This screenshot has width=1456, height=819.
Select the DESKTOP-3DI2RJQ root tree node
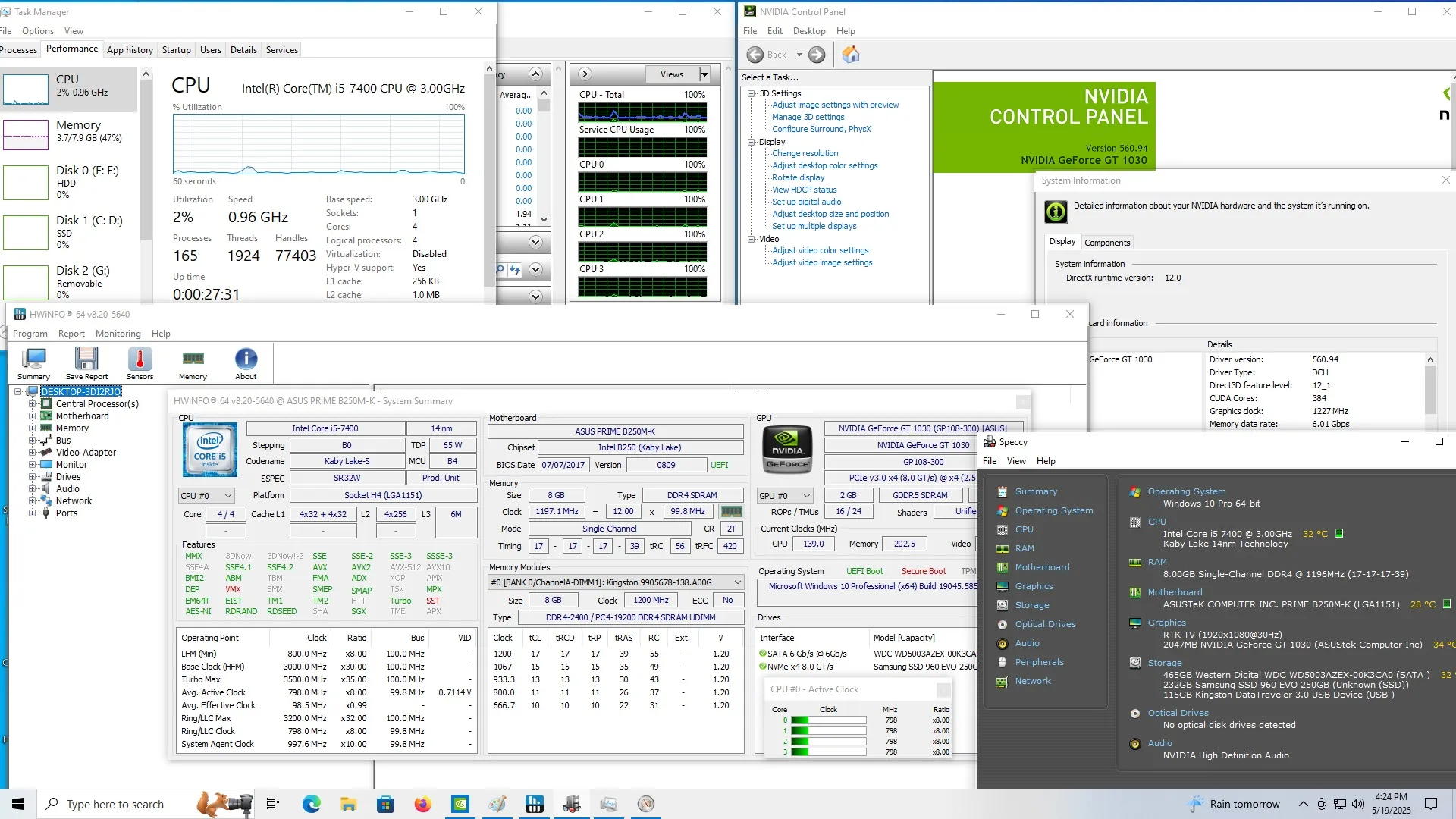coord(81,392)
